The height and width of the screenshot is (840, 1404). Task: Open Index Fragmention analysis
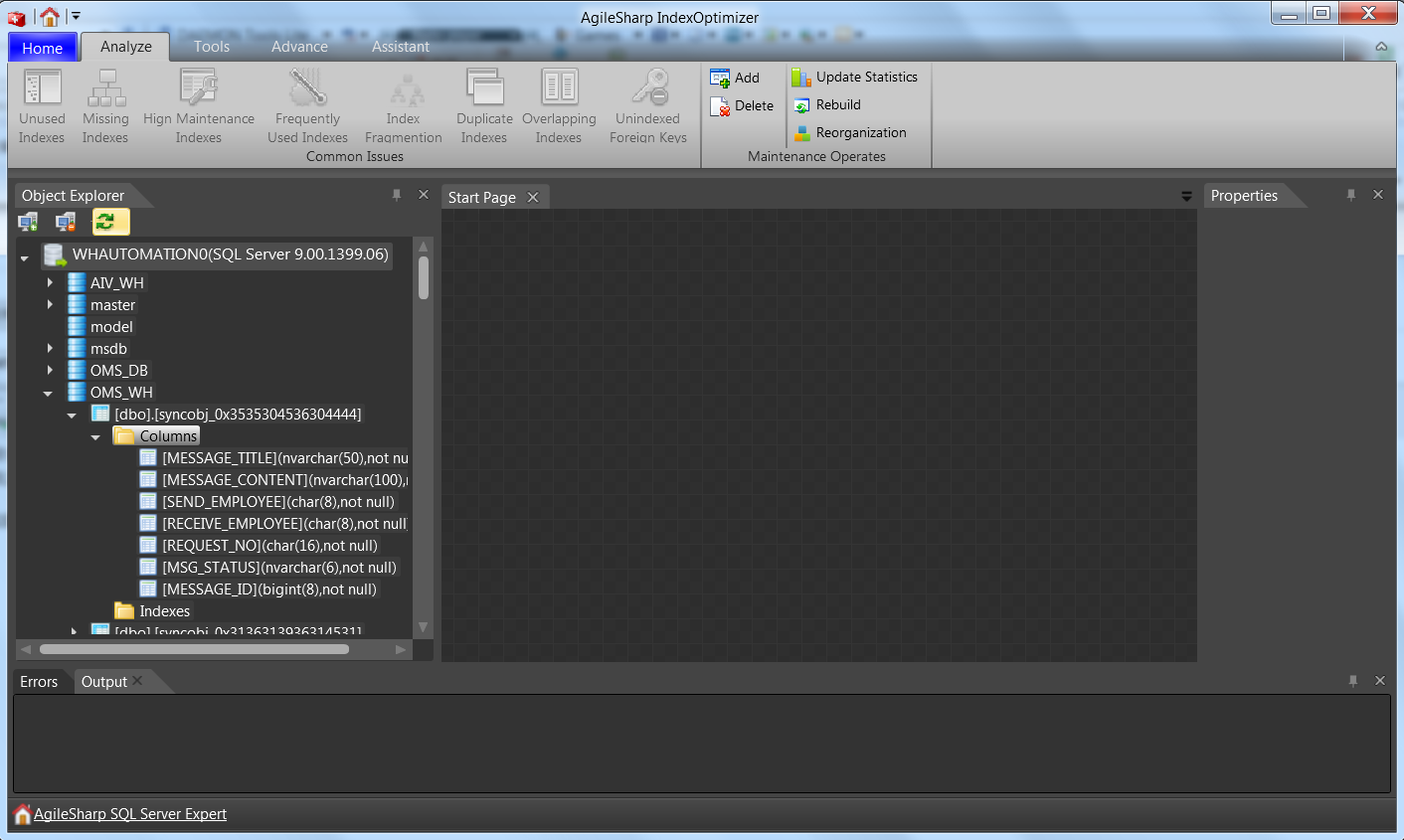click(403, 107)
